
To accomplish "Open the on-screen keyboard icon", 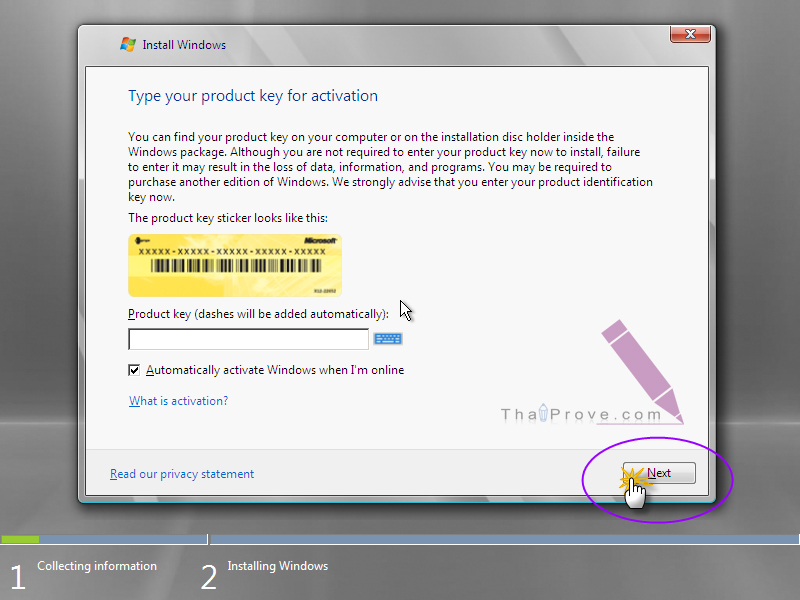I will pyautogui.click(x=388, y=339).
